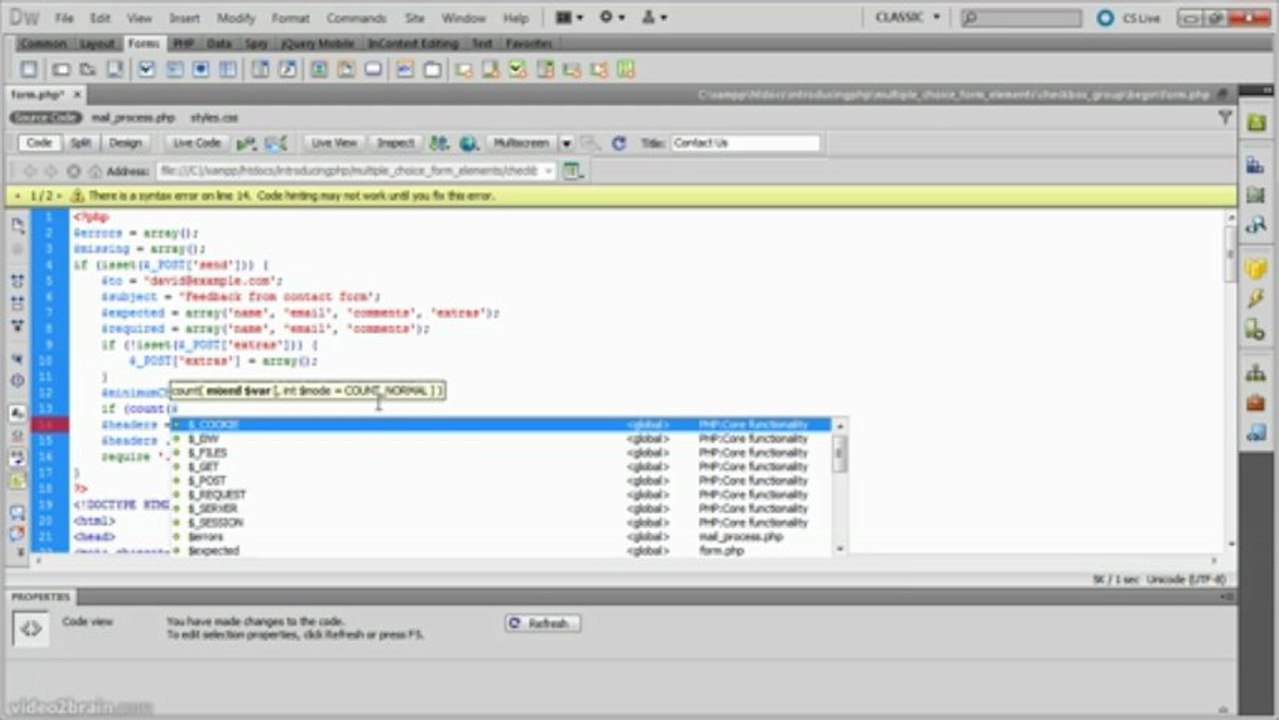The image size is (1279, 720).
Task: Insert a Spry Validation Checkbox
Action: pos(517,69)
